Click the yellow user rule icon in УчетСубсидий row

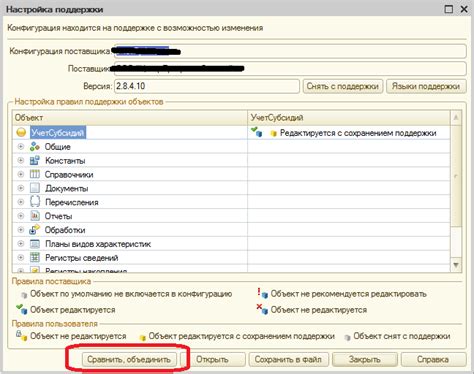273,133
